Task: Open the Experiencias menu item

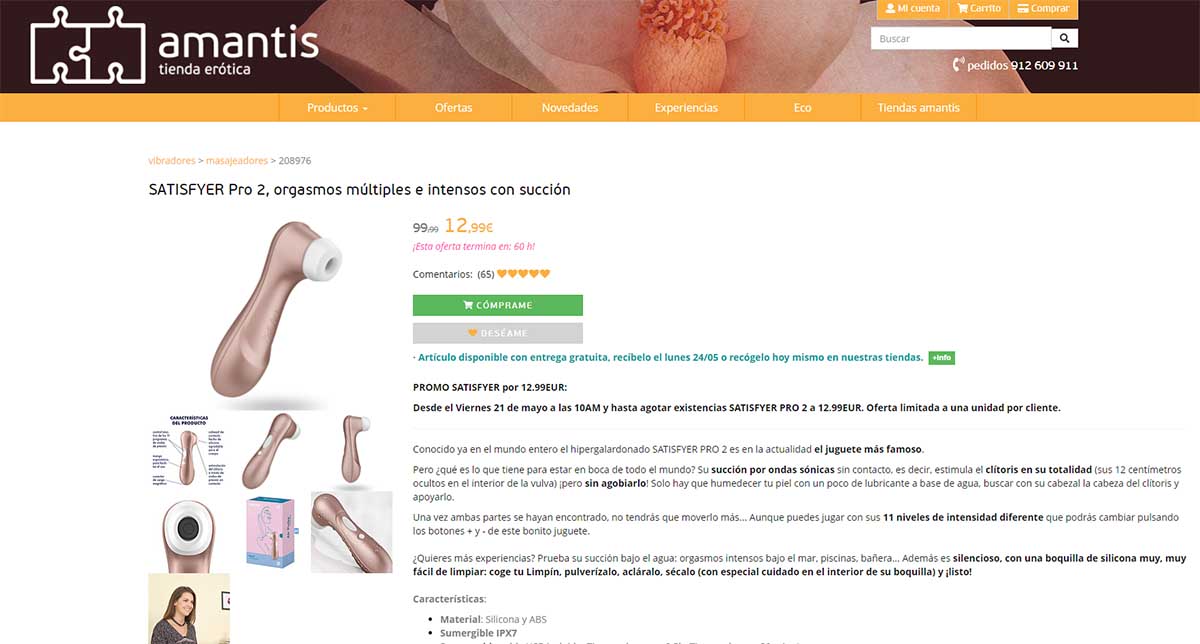Action: 686,108
